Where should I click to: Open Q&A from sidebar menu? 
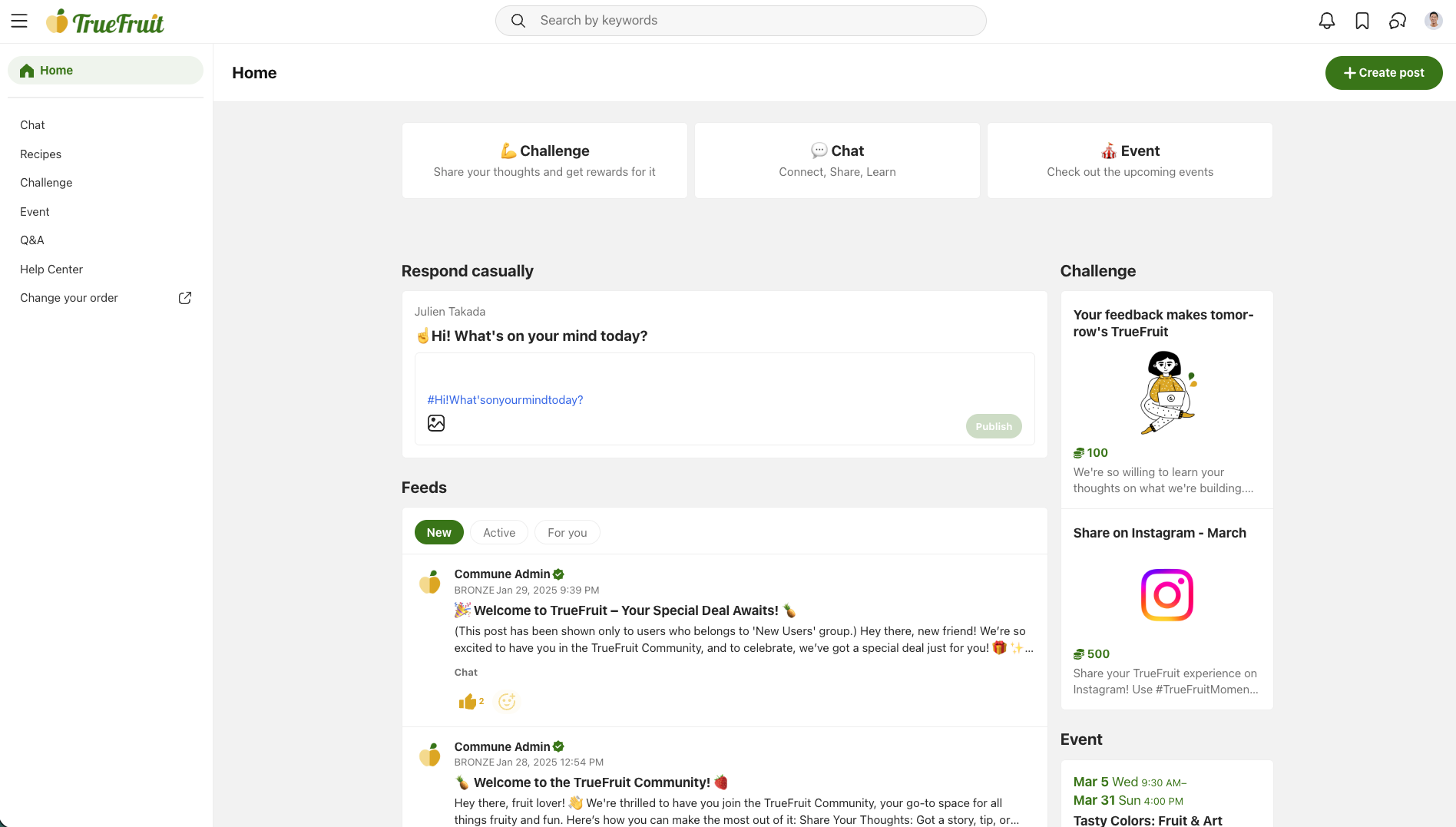(x=32, y=240)
